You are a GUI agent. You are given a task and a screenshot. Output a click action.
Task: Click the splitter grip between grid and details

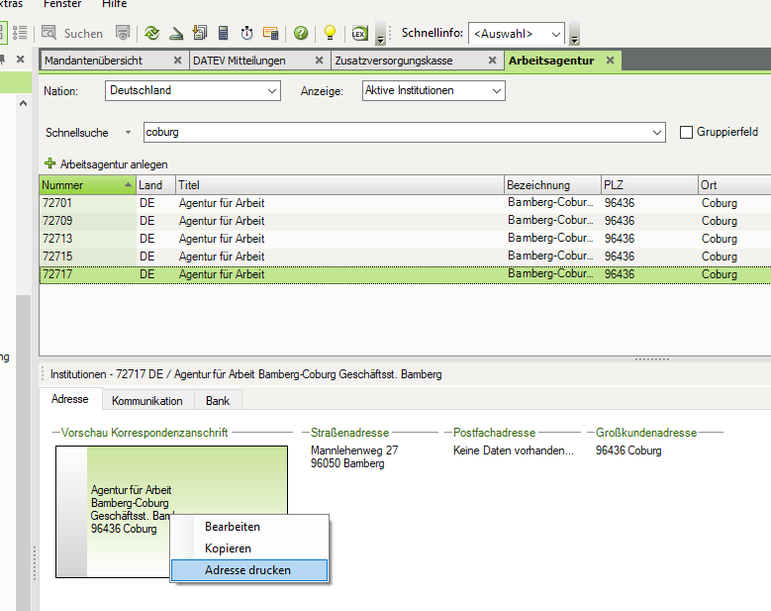click(652, 359)
